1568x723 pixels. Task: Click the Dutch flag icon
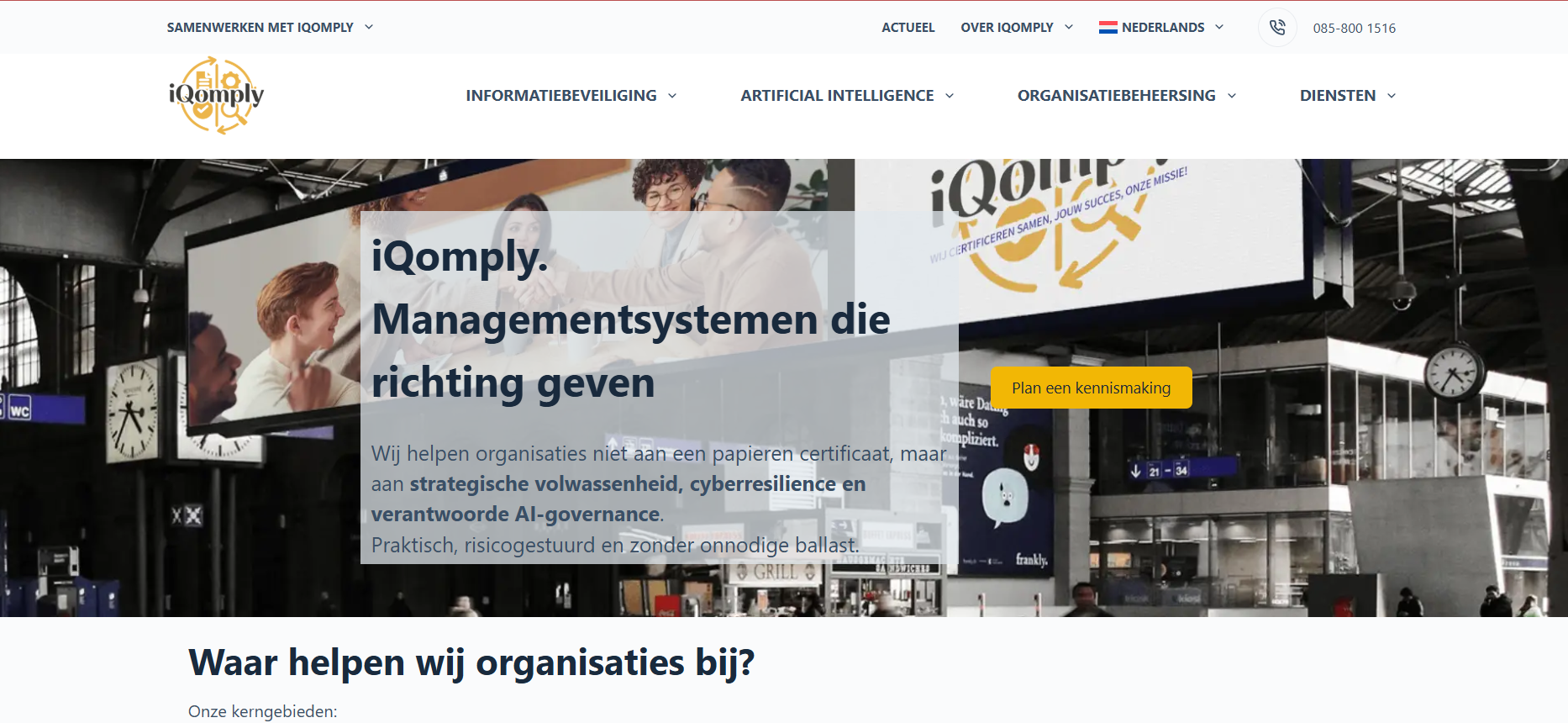click(x=1108, y=27)
